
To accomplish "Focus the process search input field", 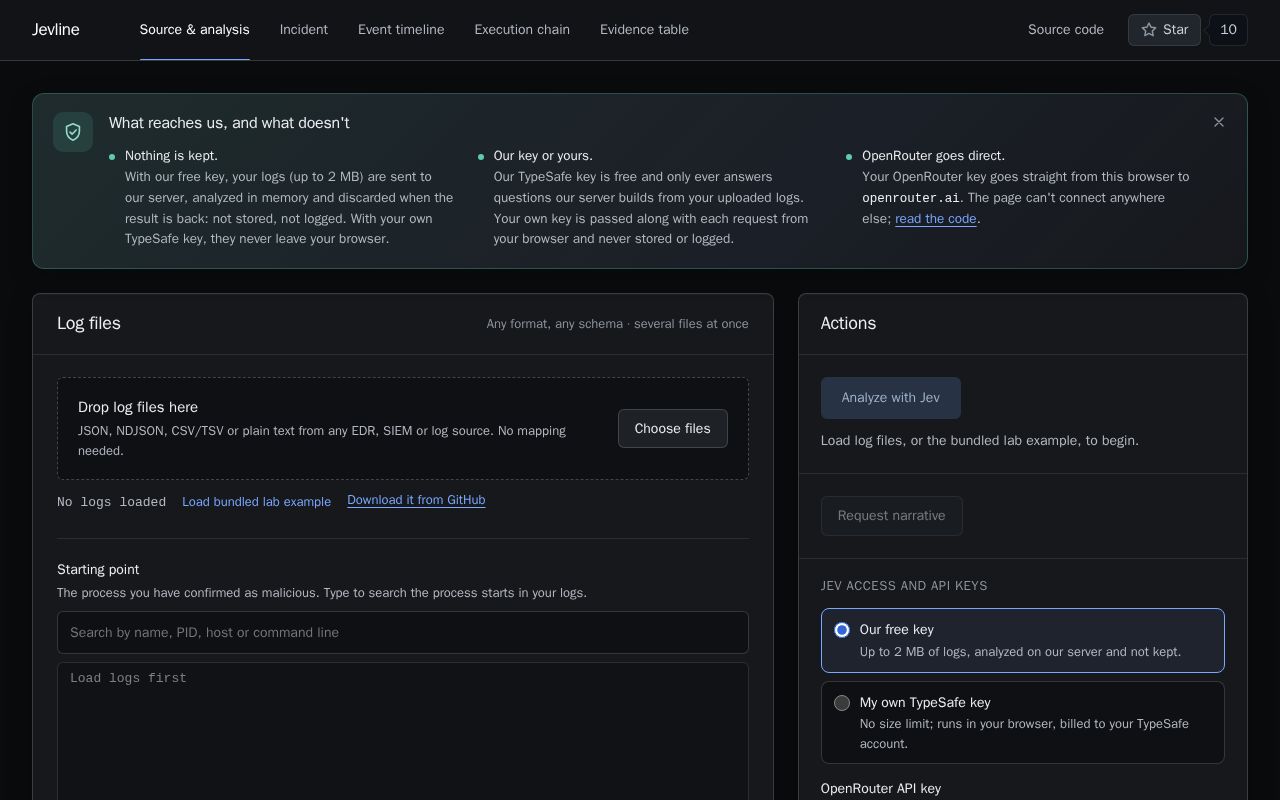I will click(403, 632).
